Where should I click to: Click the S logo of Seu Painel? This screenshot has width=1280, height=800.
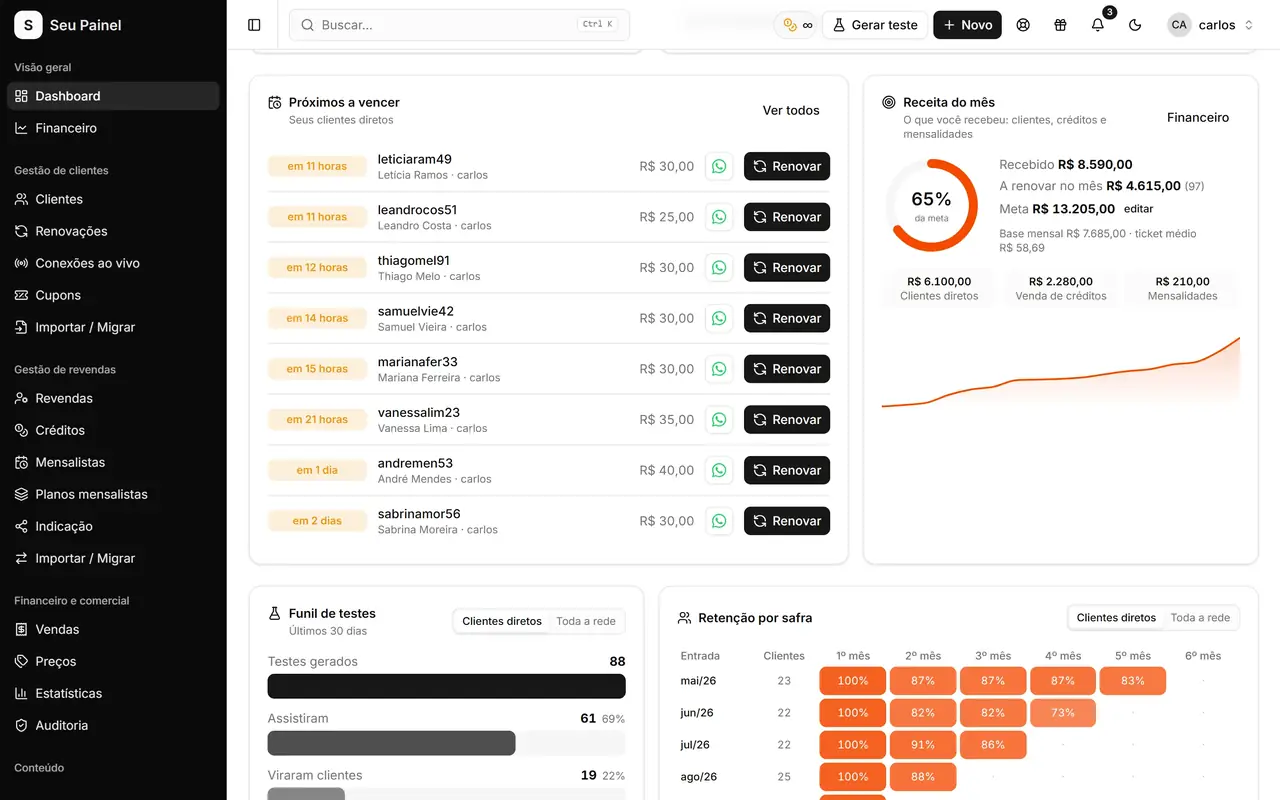[x=28, y=25]
